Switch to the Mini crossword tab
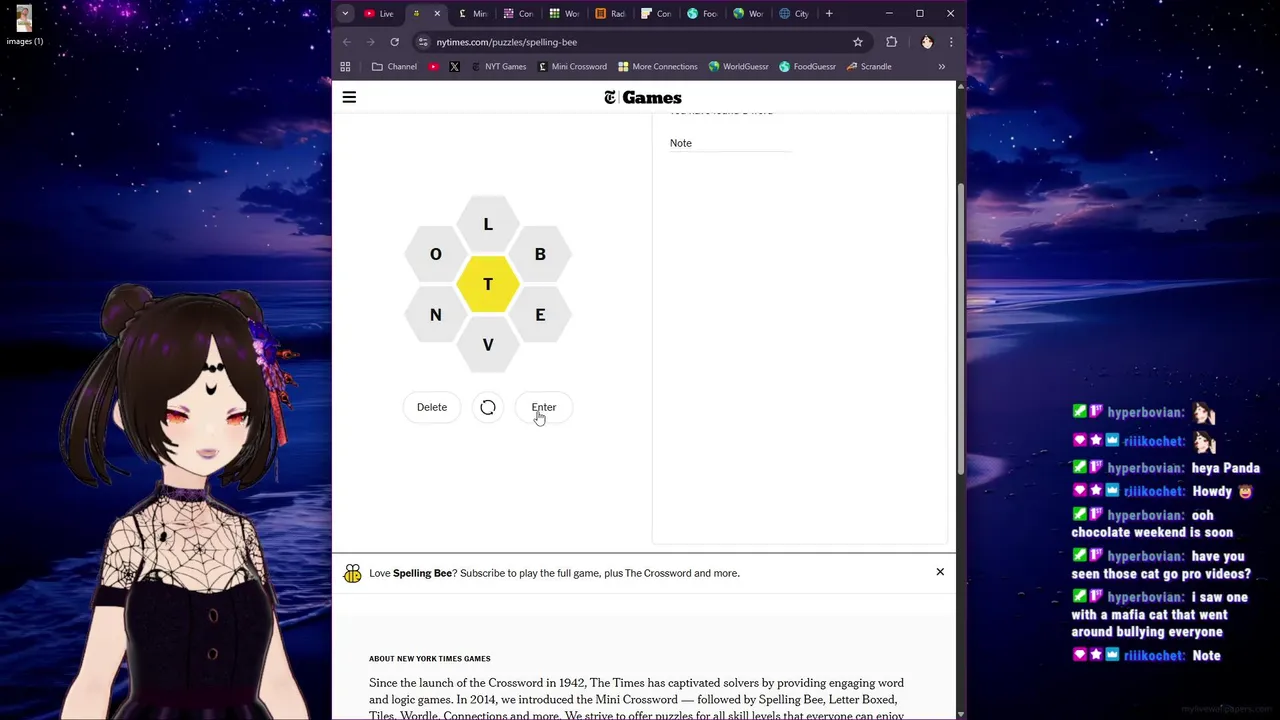The width and height of the screenshot is (1280, 720). [x=473, y=13]
